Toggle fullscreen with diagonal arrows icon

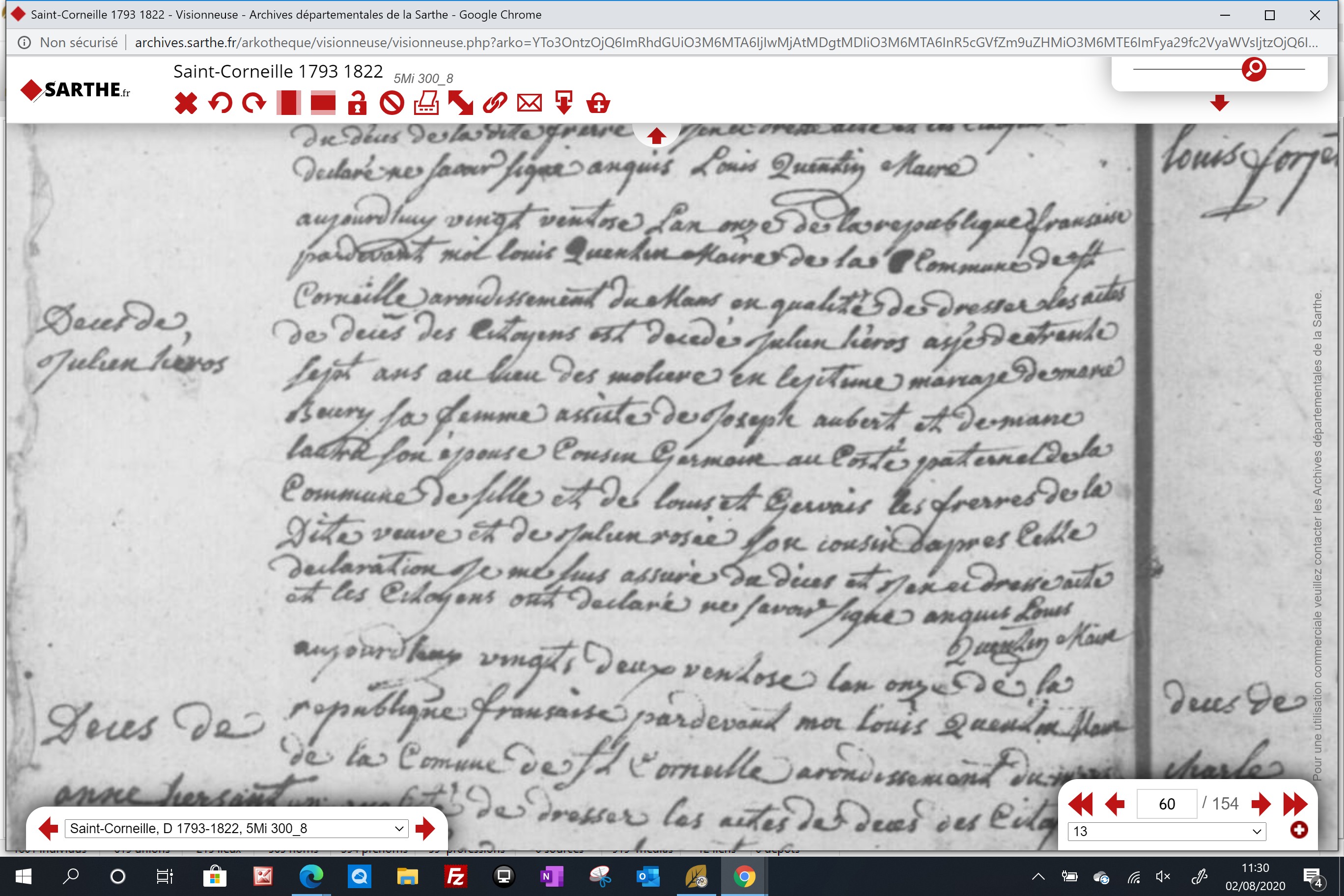pyautogui.click(x=461, y=104)
